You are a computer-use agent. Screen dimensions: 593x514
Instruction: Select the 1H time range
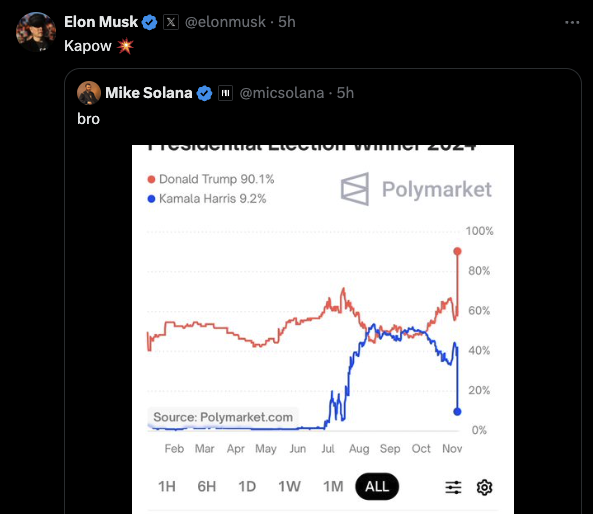pos(167,486)
